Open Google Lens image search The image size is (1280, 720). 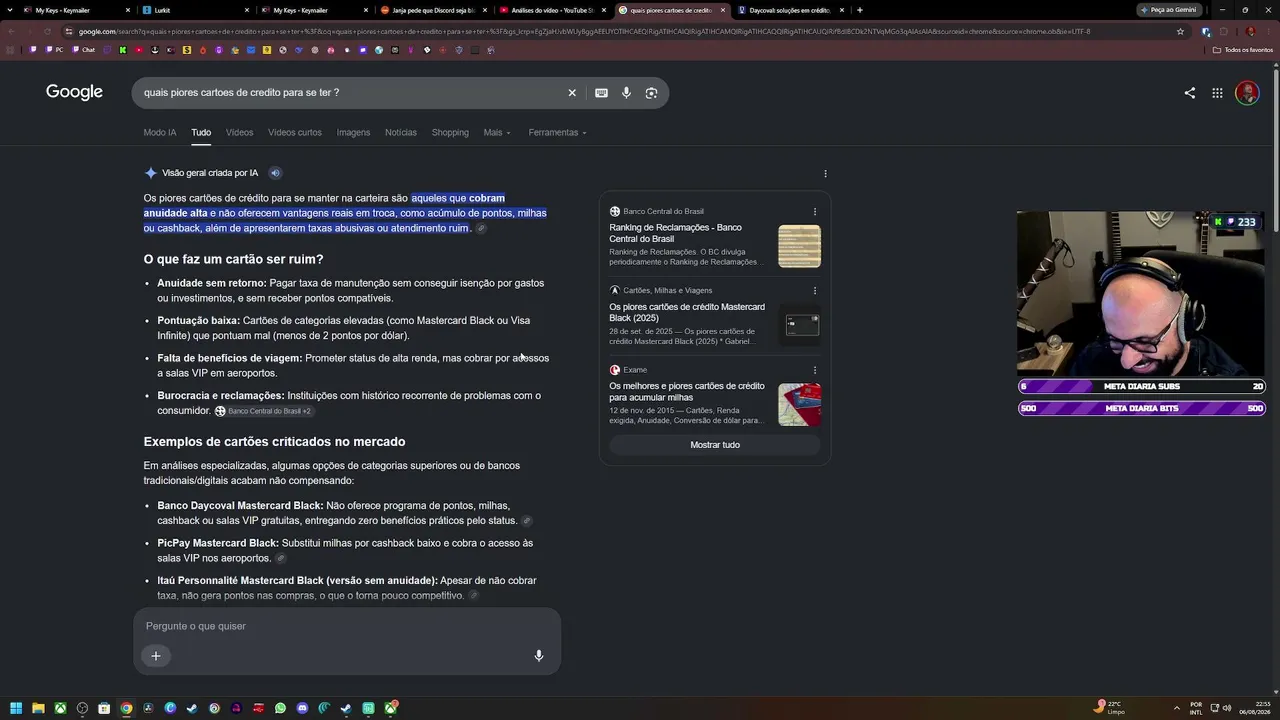click(651, 93)
